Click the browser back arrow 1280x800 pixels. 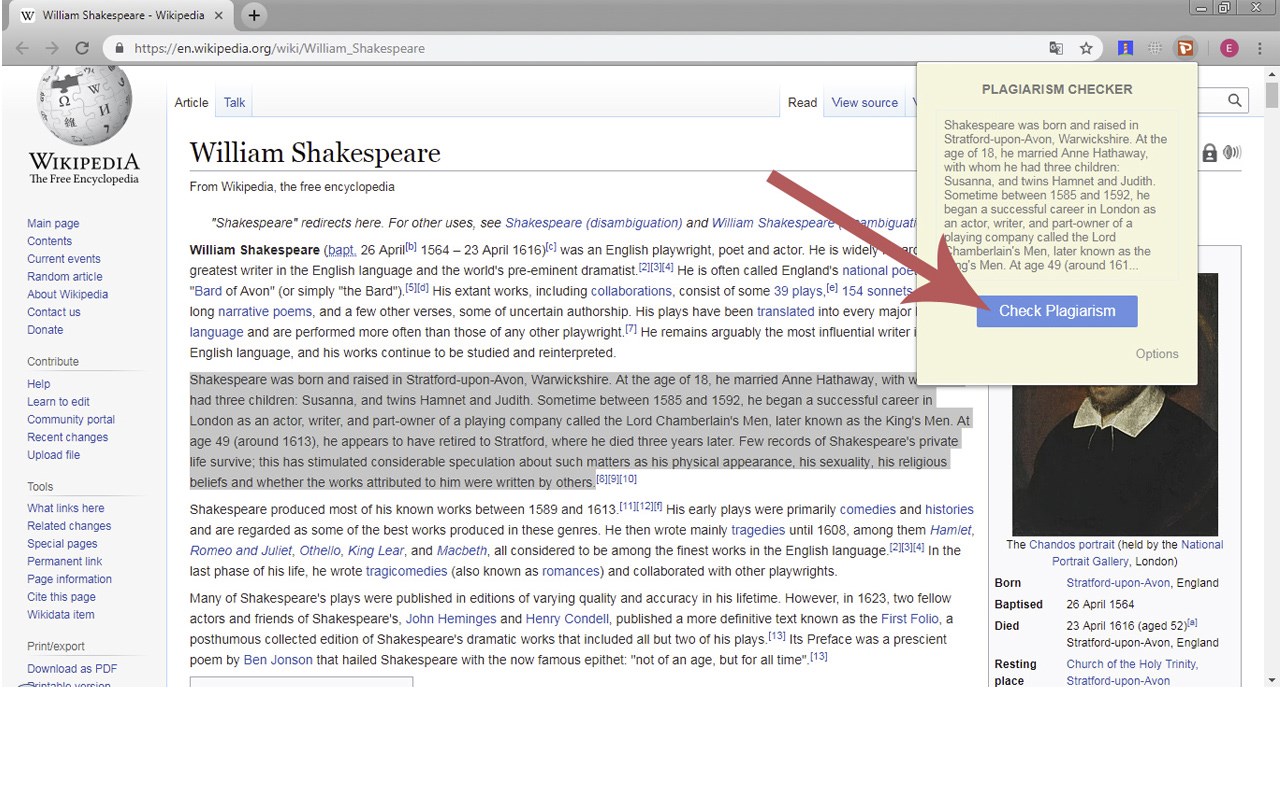coord(22,48)
